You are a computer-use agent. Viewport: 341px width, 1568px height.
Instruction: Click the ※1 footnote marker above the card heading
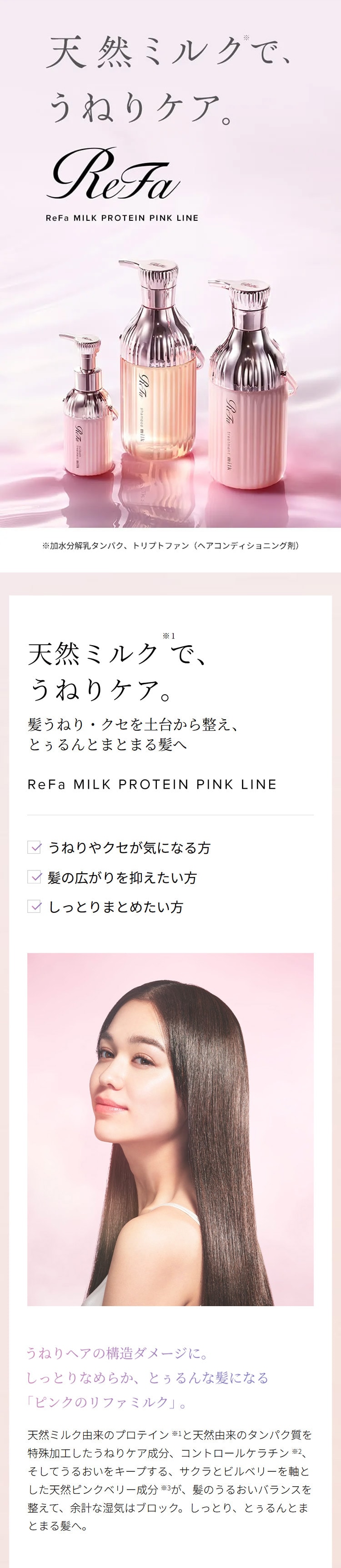pyautogui.click(x=169, y=636)
